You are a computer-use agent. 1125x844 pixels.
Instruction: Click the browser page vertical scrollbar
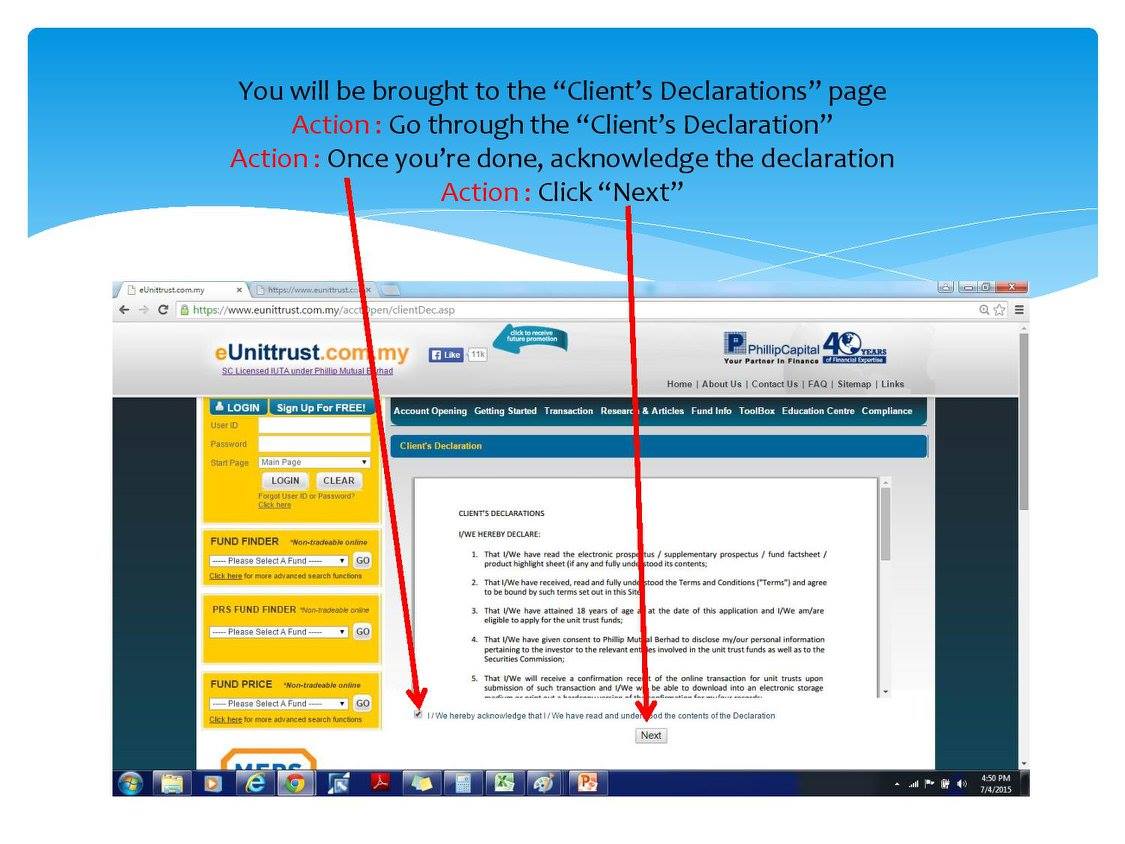(1024, 422)
